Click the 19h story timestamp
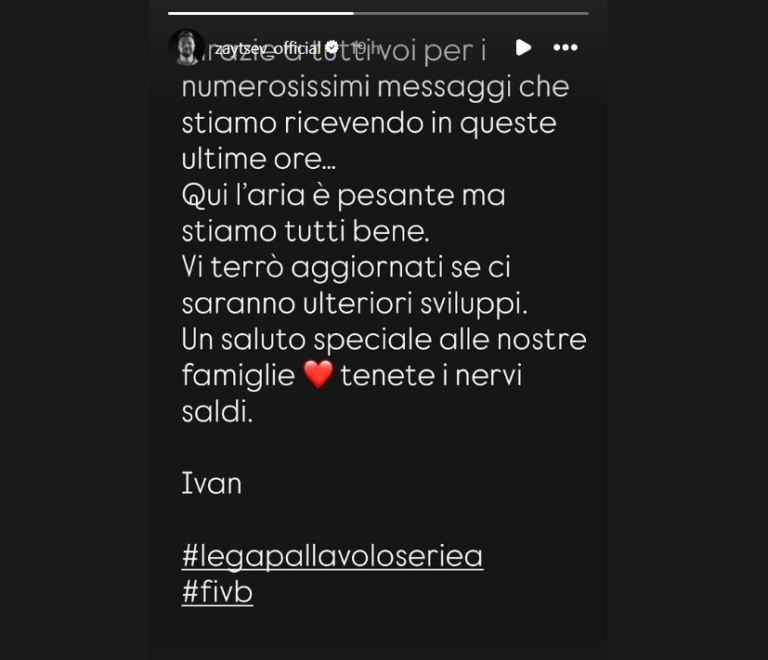 365,48
